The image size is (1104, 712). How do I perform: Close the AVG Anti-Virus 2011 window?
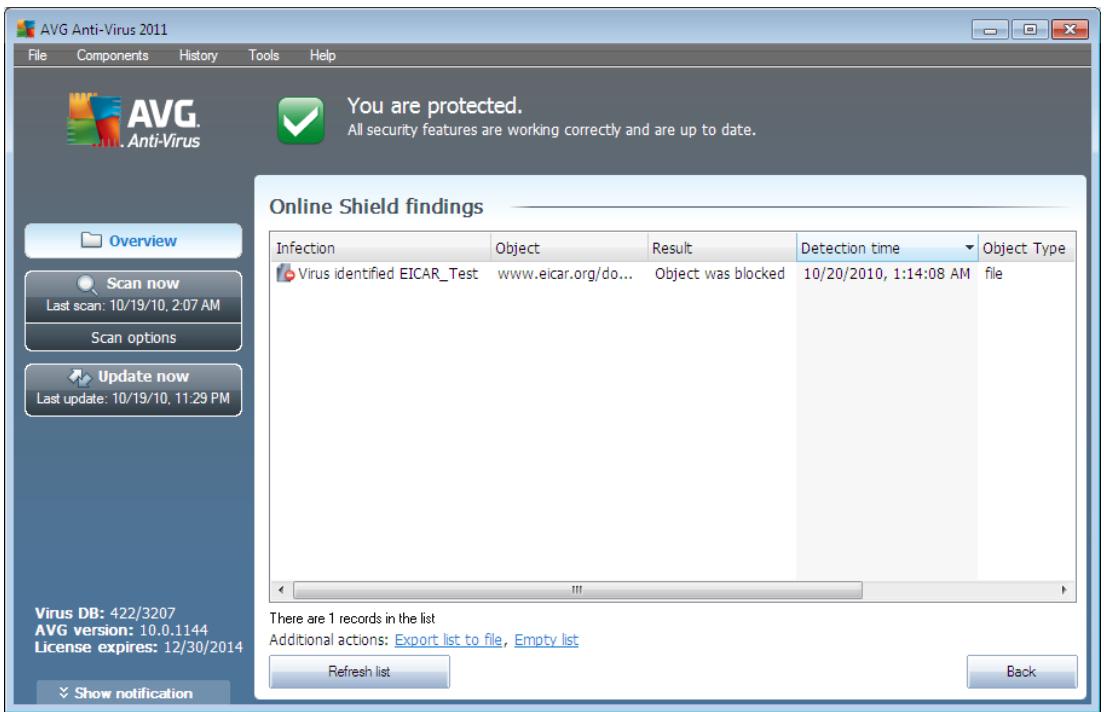1070,30
